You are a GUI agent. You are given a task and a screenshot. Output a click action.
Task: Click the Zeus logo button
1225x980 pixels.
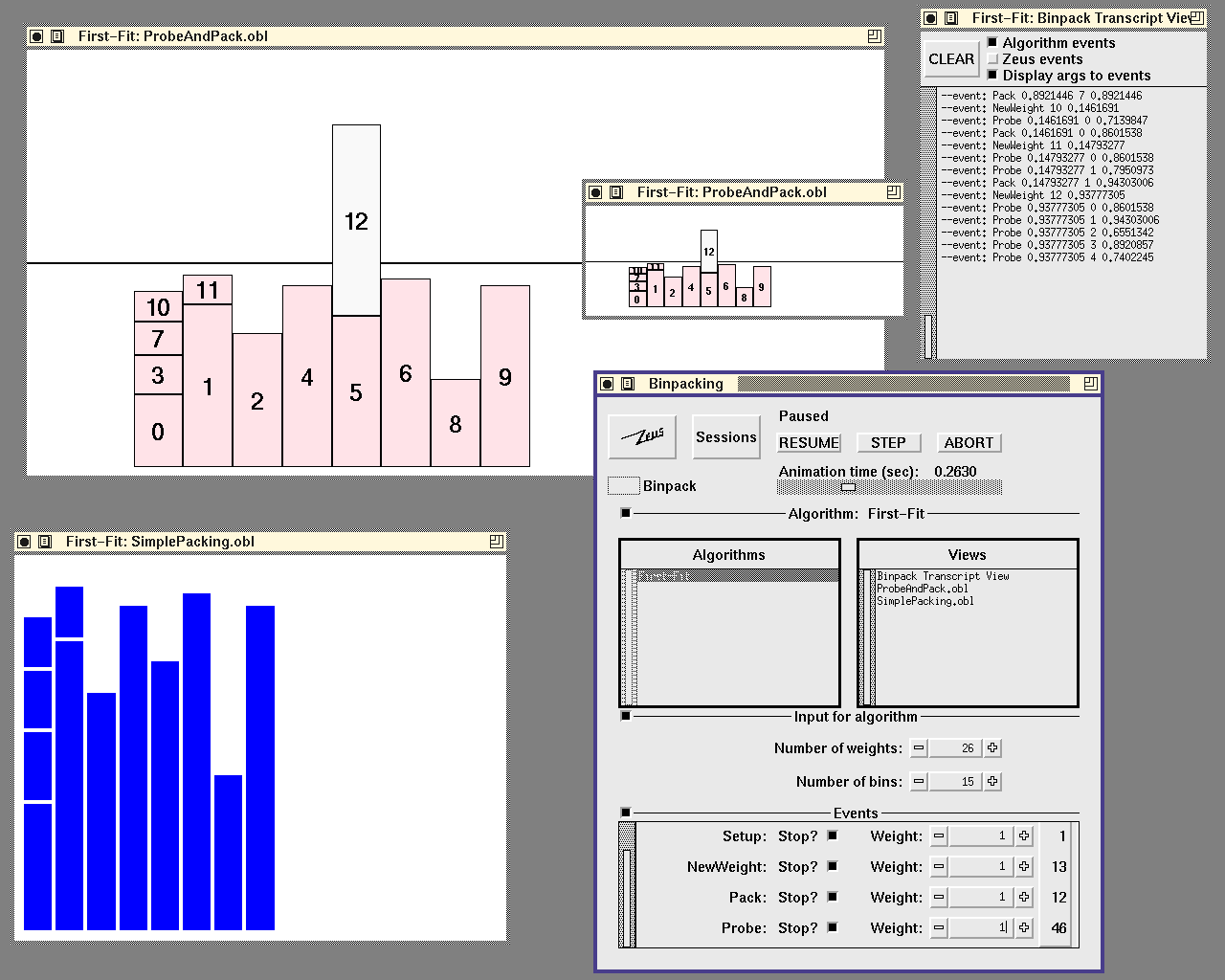point(642,437)
